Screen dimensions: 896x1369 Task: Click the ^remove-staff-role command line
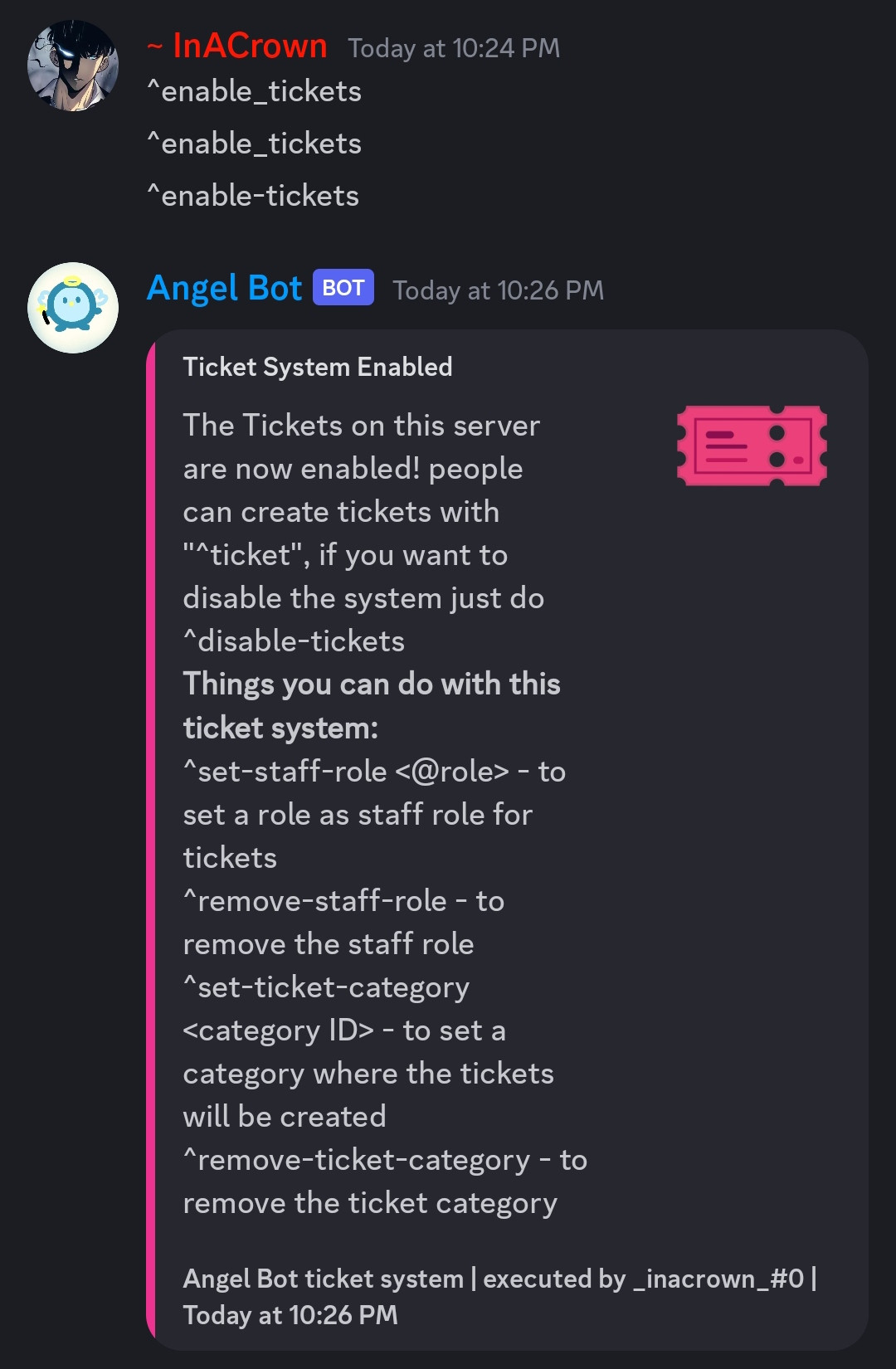[x=343, y=900]
